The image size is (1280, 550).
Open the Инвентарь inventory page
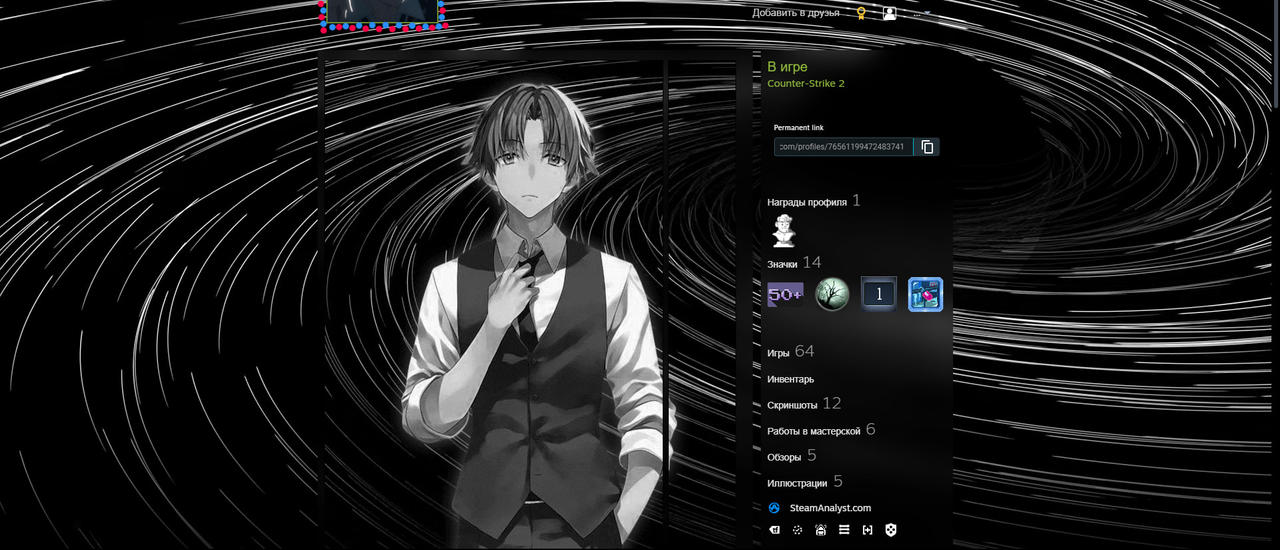click(x=790, y=379)
